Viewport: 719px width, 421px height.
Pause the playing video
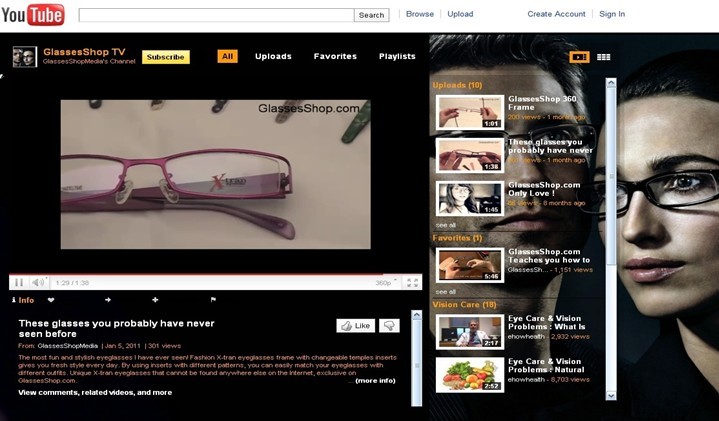pyautogui.click(x=19, y=283)
